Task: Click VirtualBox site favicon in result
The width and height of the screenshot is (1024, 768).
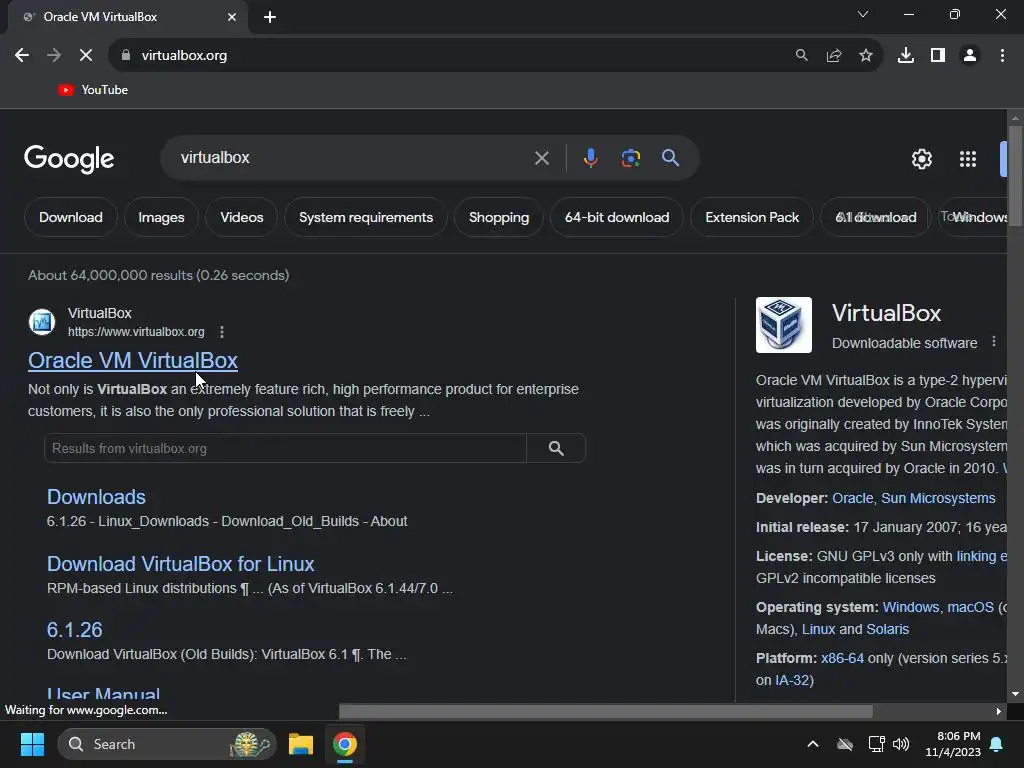Action: pyautogui.click(x=42, y=322)
